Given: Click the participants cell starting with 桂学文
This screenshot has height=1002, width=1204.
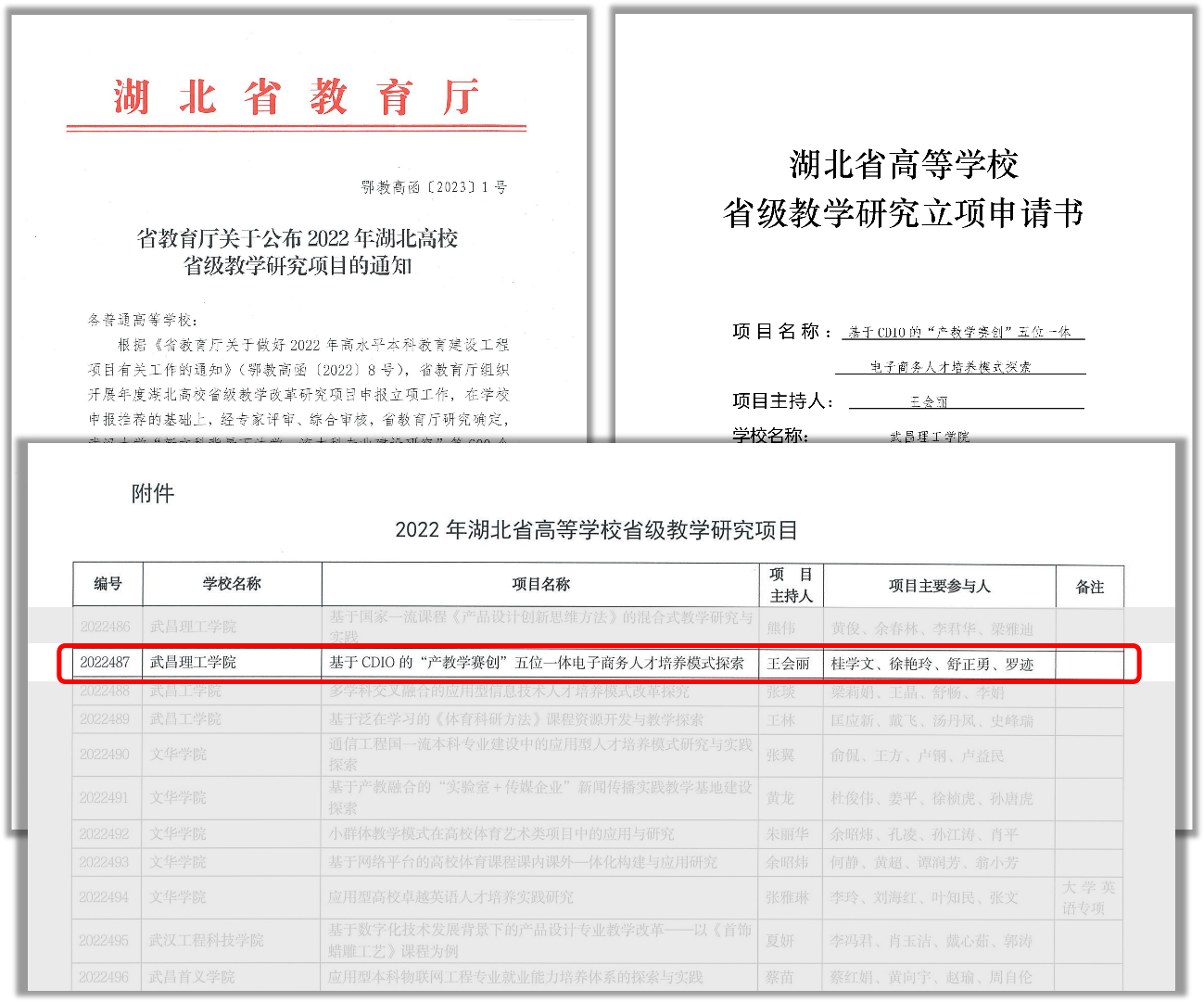Looking at the screenshot, I should (x=931, y=664).
